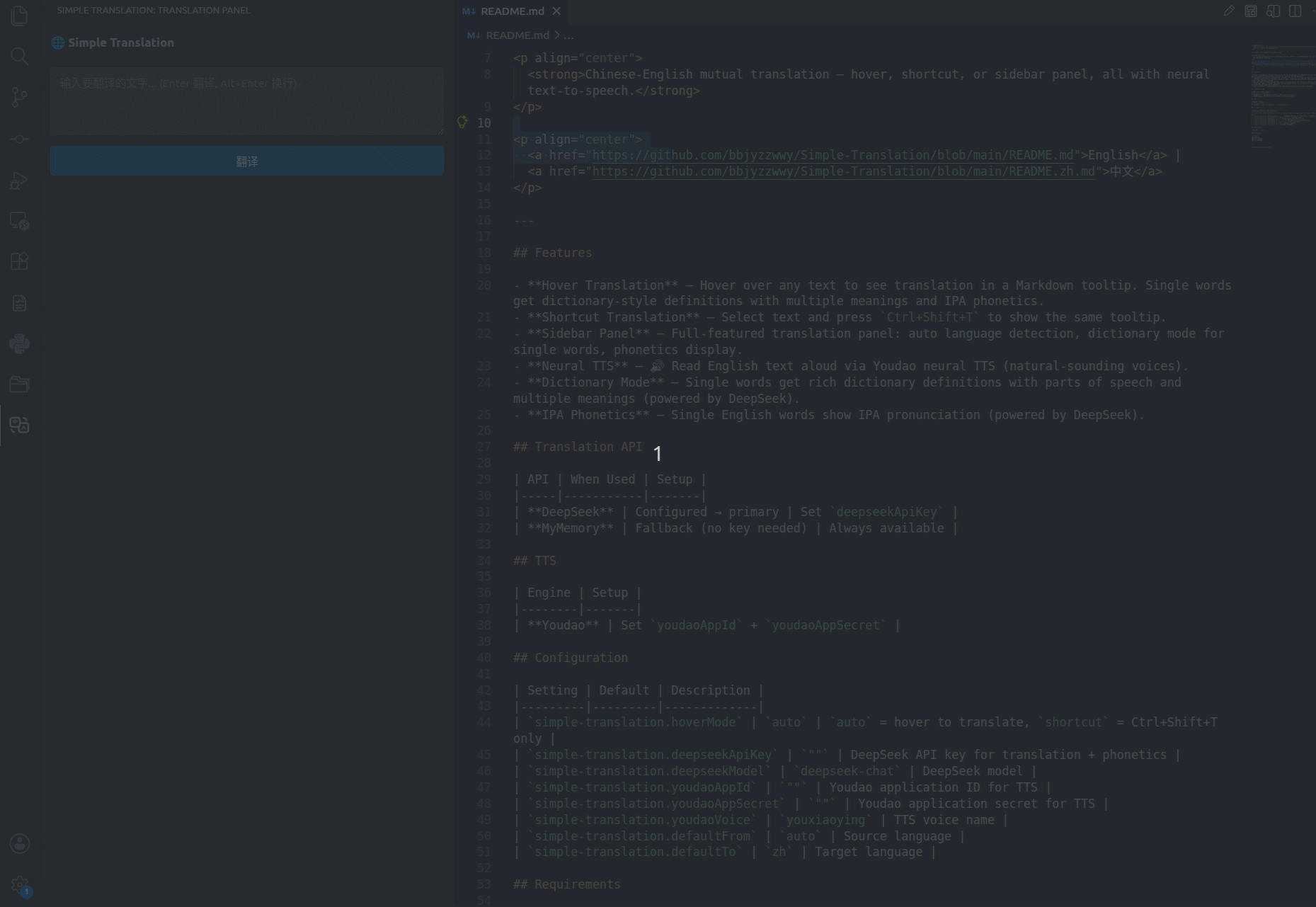Click the preview layout icon in editor toolbar
The width and height of the screenshot is (1316, 907).
tap(1251, 11)
